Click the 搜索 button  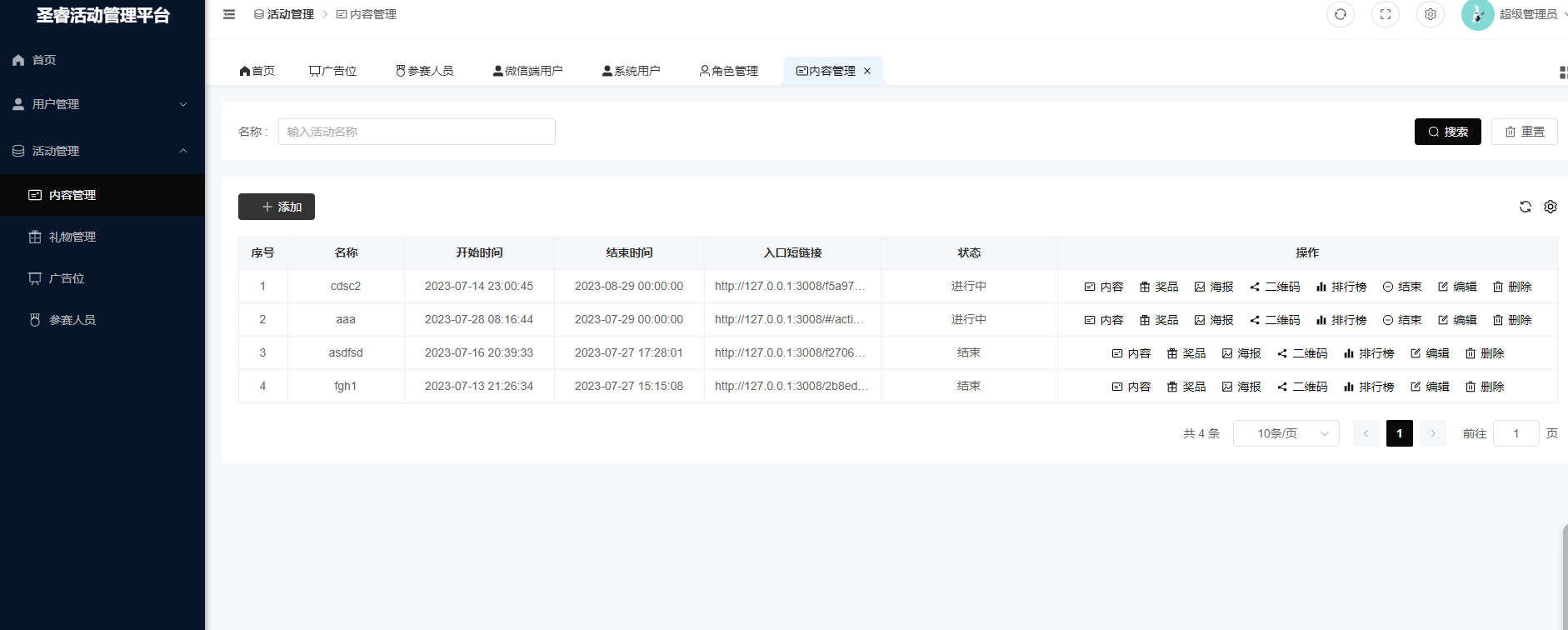coord(1448,132)
